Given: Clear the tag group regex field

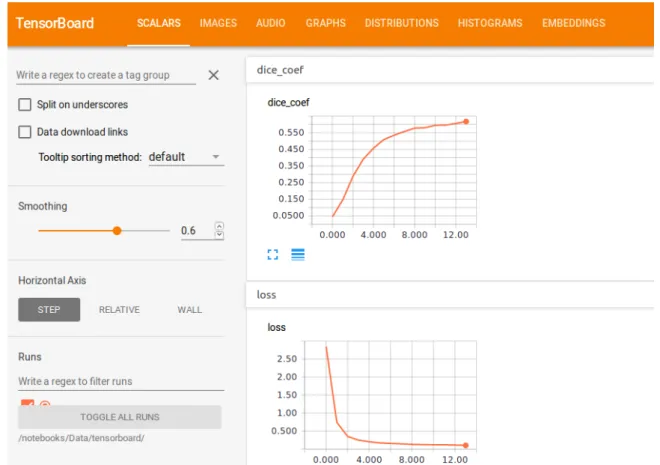Looking at the screenshot, I should 213,75.
